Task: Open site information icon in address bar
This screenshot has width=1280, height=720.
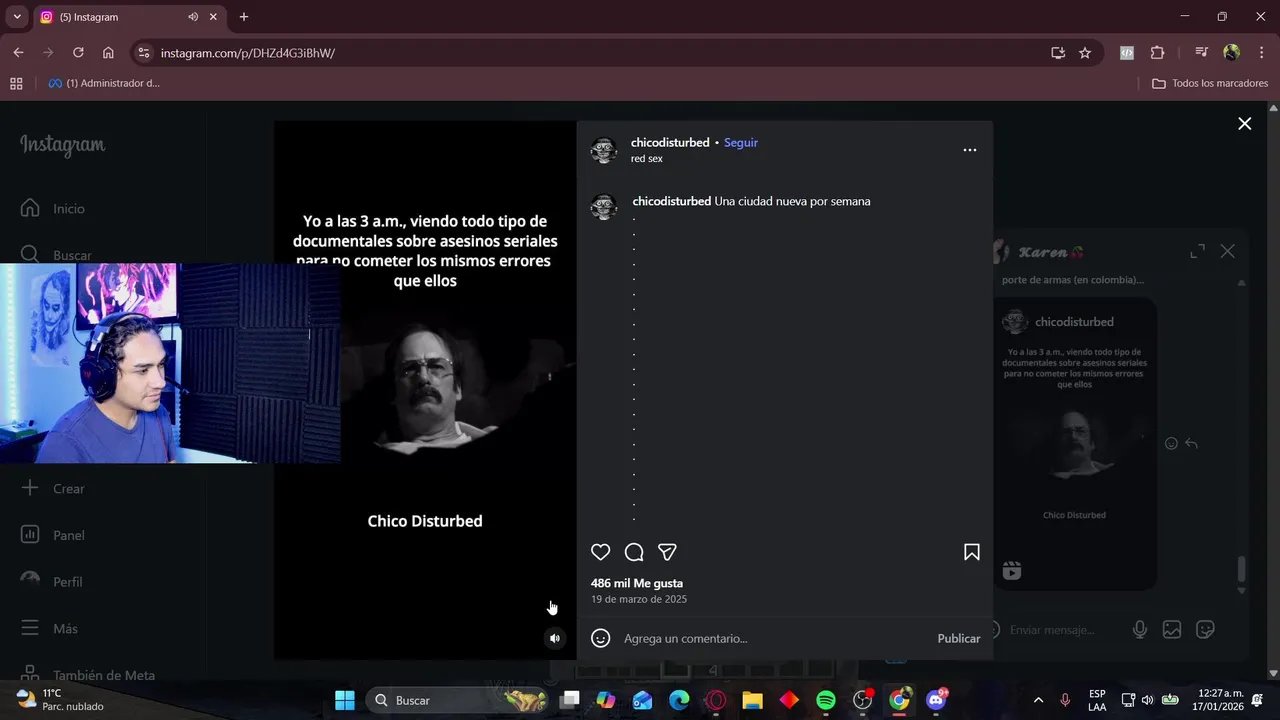Action: [x=143, y=53]
